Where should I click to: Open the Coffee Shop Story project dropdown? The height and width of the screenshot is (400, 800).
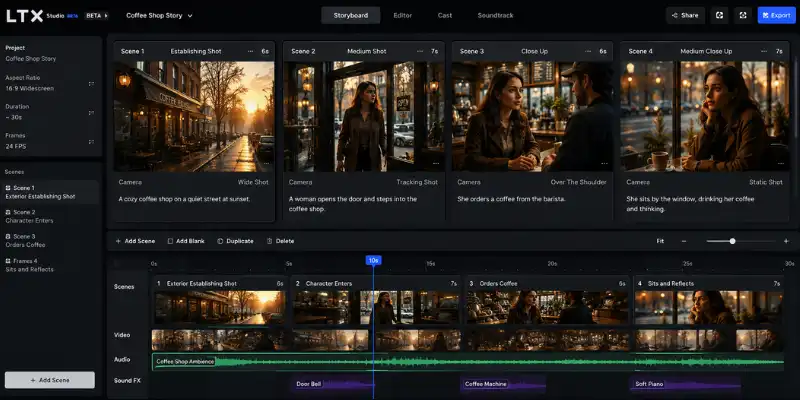pos(159,16)
